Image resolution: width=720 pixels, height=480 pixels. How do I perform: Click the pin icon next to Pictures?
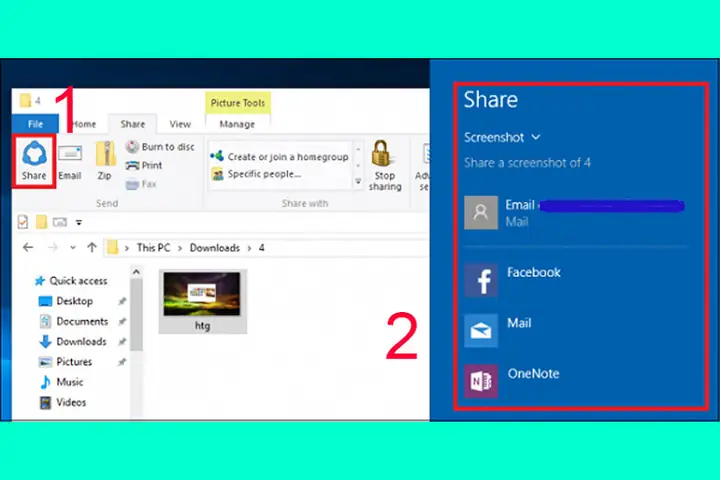point(122,362)
